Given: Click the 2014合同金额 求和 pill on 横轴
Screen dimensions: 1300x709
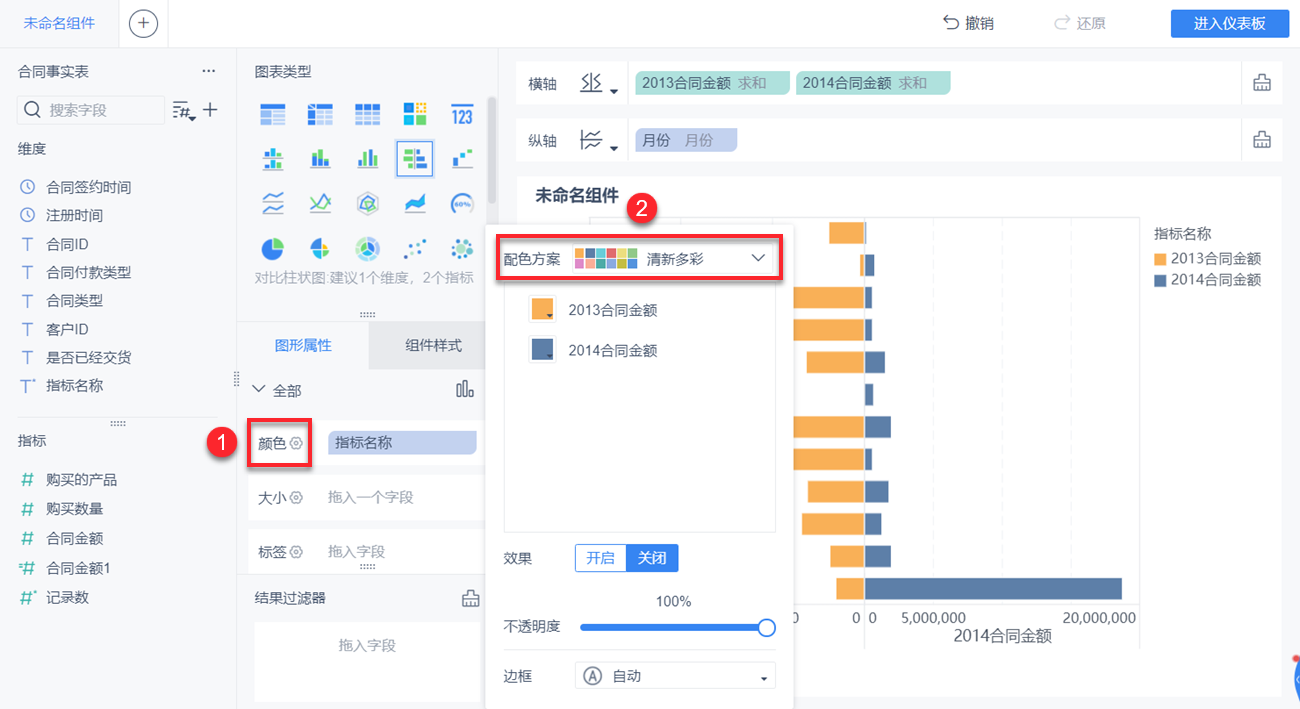Looking at the screenshot, I should click(x=873, y=83).
